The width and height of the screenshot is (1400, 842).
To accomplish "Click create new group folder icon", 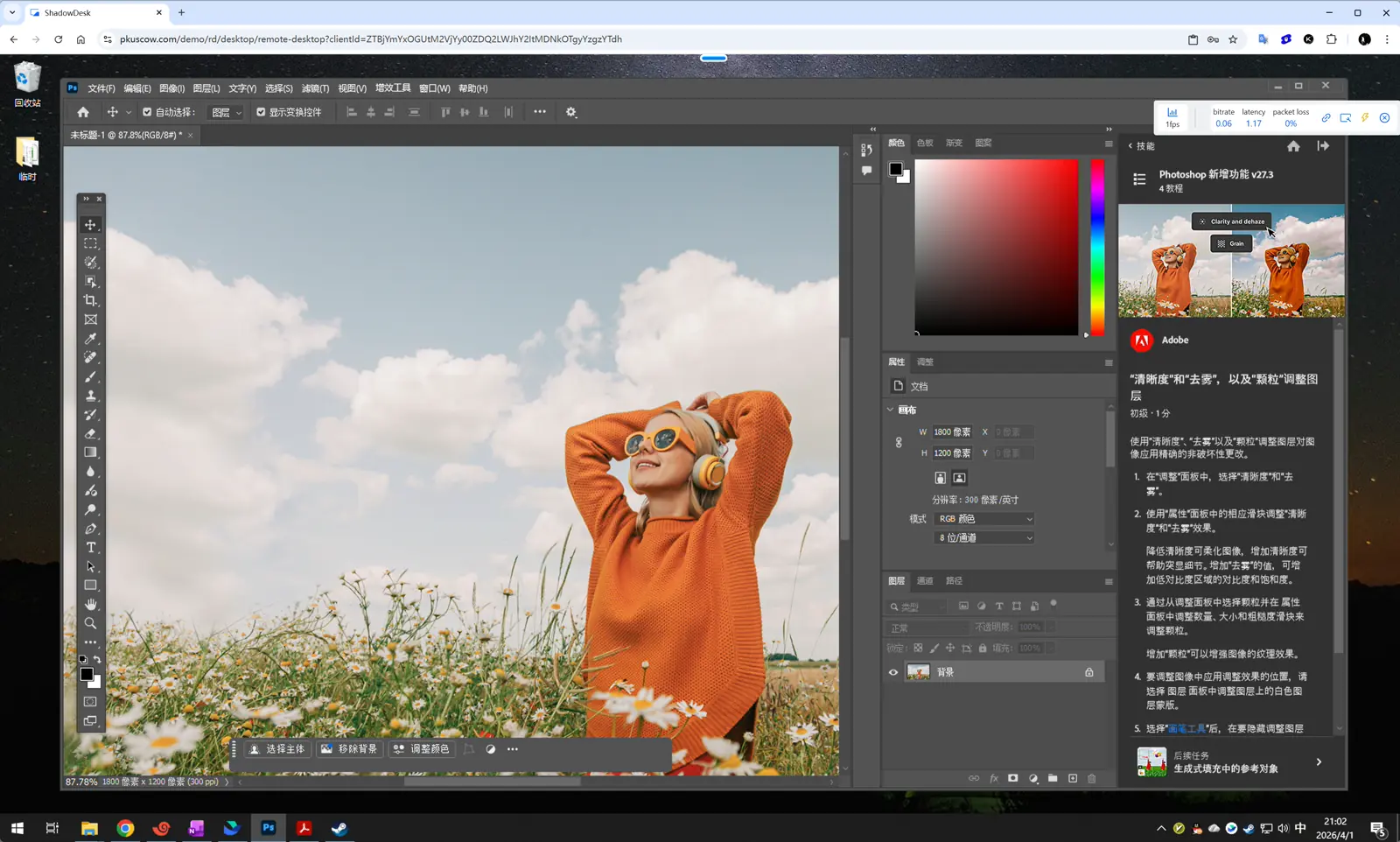I will [x=1053, y=778].
